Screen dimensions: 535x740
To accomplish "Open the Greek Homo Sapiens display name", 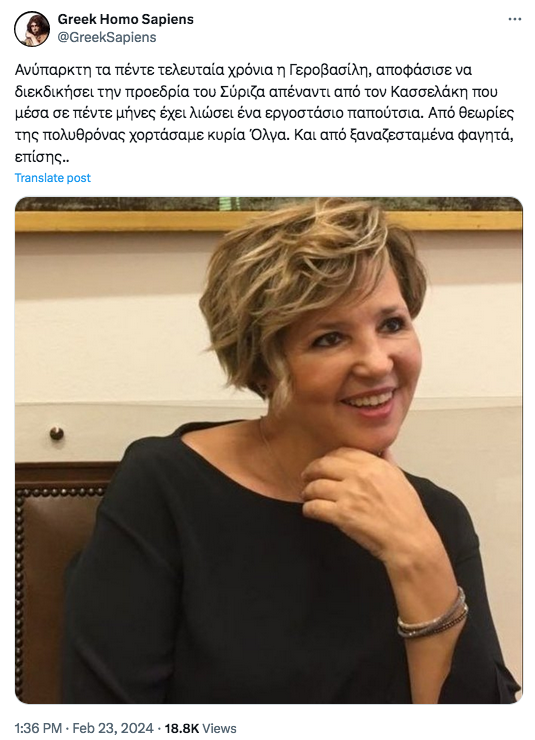I will coord(125,19).
